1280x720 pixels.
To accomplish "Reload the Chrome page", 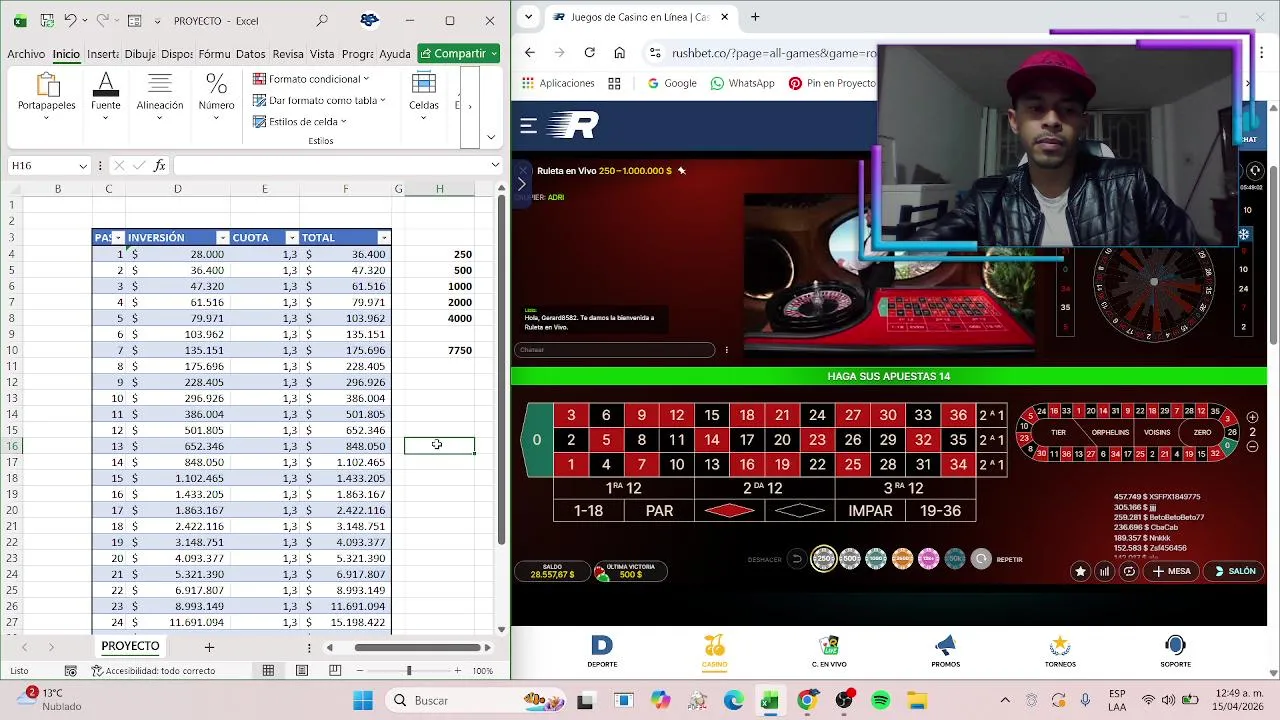I will [x=590, y=53].
